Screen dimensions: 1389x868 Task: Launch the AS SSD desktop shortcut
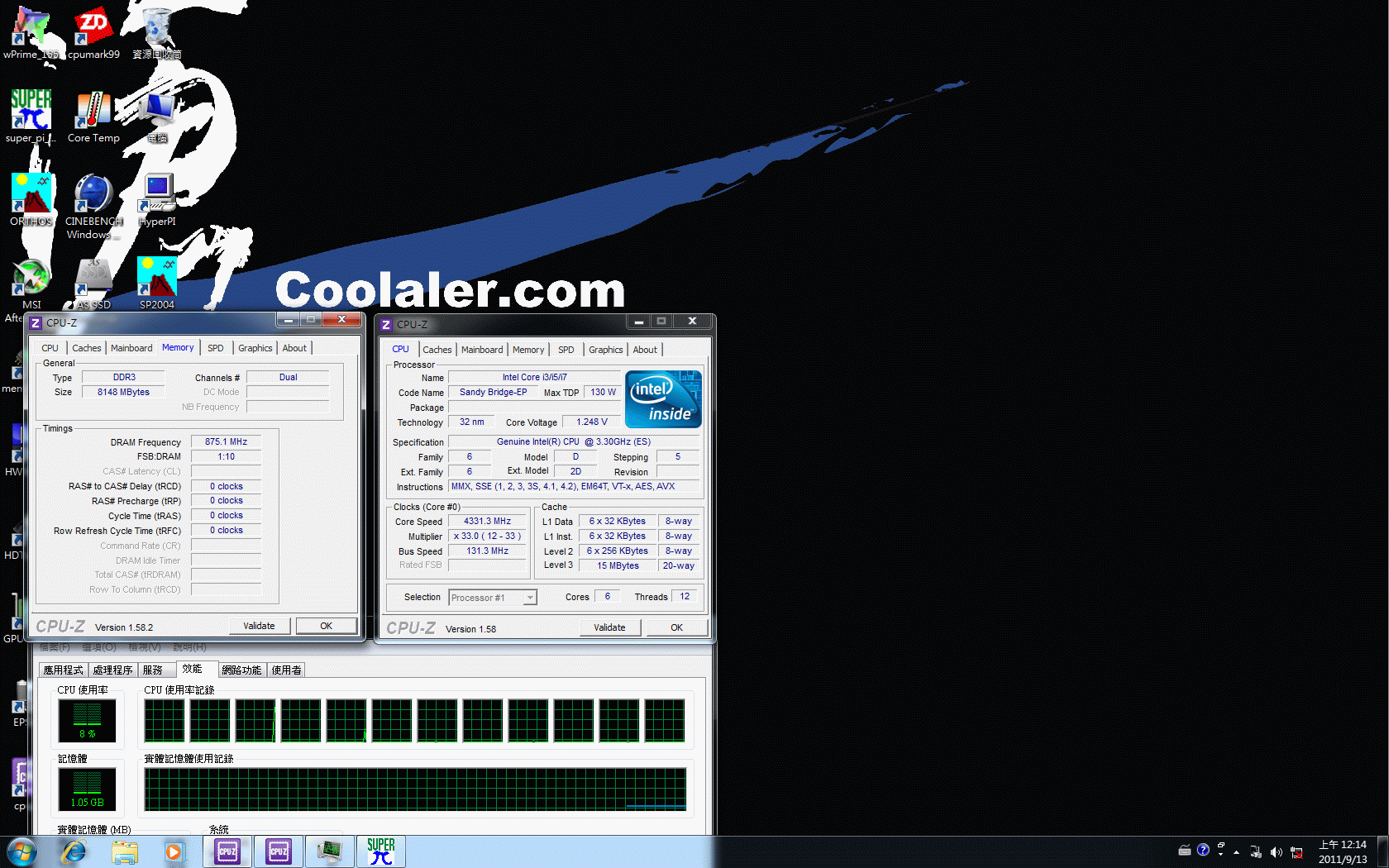point(93,284)
